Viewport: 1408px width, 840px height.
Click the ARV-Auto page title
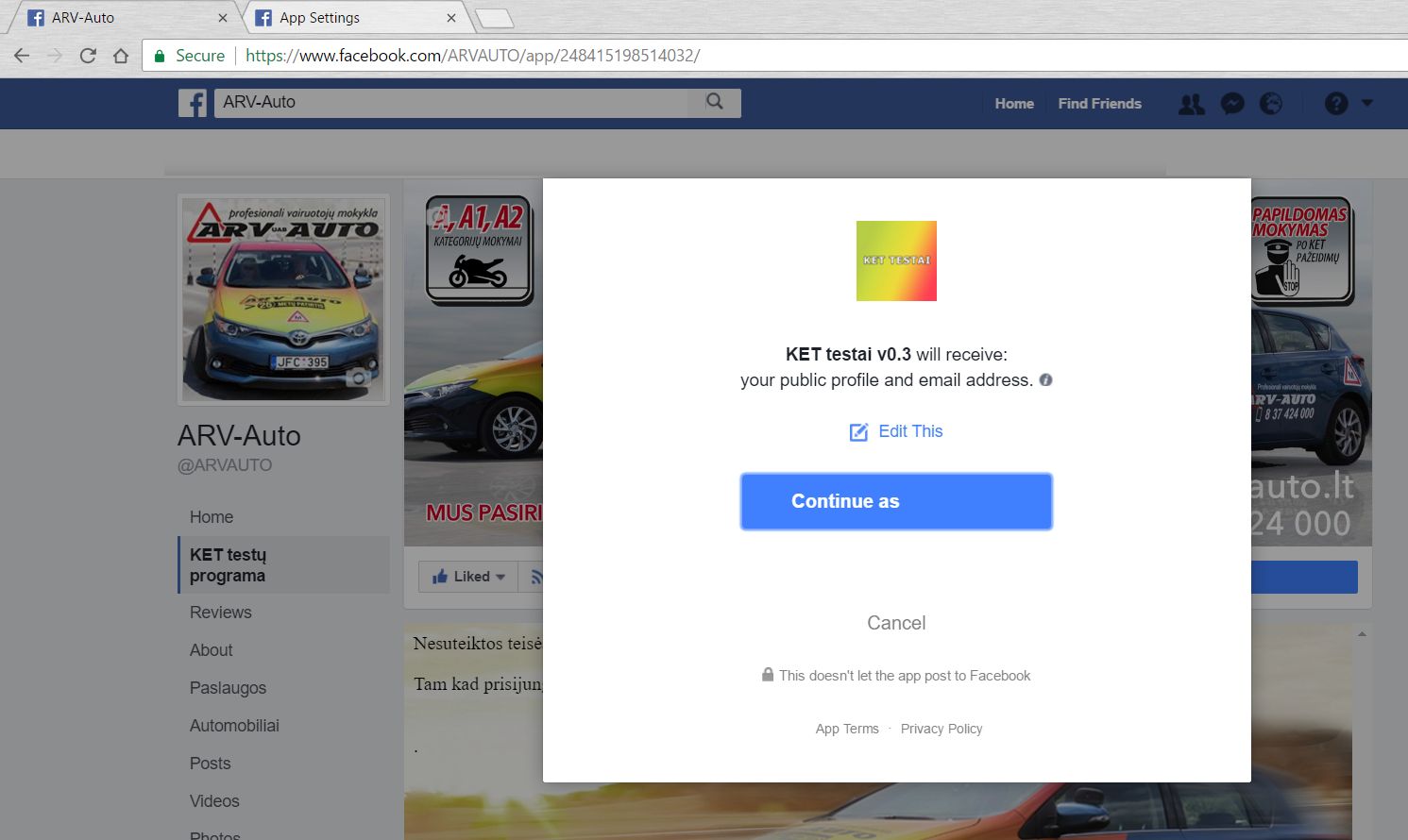point(239,436)
